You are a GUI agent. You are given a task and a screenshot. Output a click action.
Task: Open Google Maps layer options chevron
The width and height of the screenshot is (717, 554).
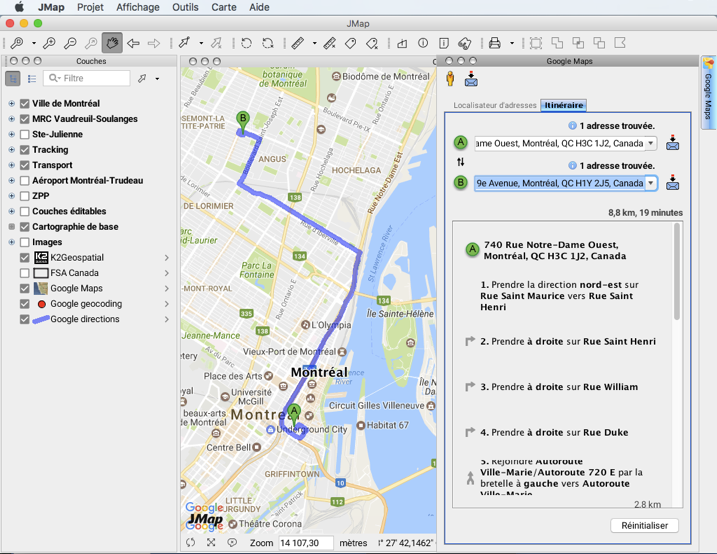click(167, 288)
